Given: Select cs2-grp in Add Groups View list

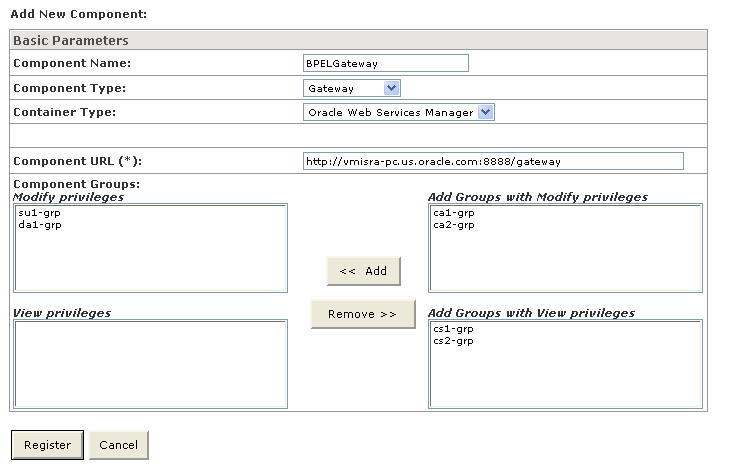Looking at the screenshot, I should coord(453,341).
